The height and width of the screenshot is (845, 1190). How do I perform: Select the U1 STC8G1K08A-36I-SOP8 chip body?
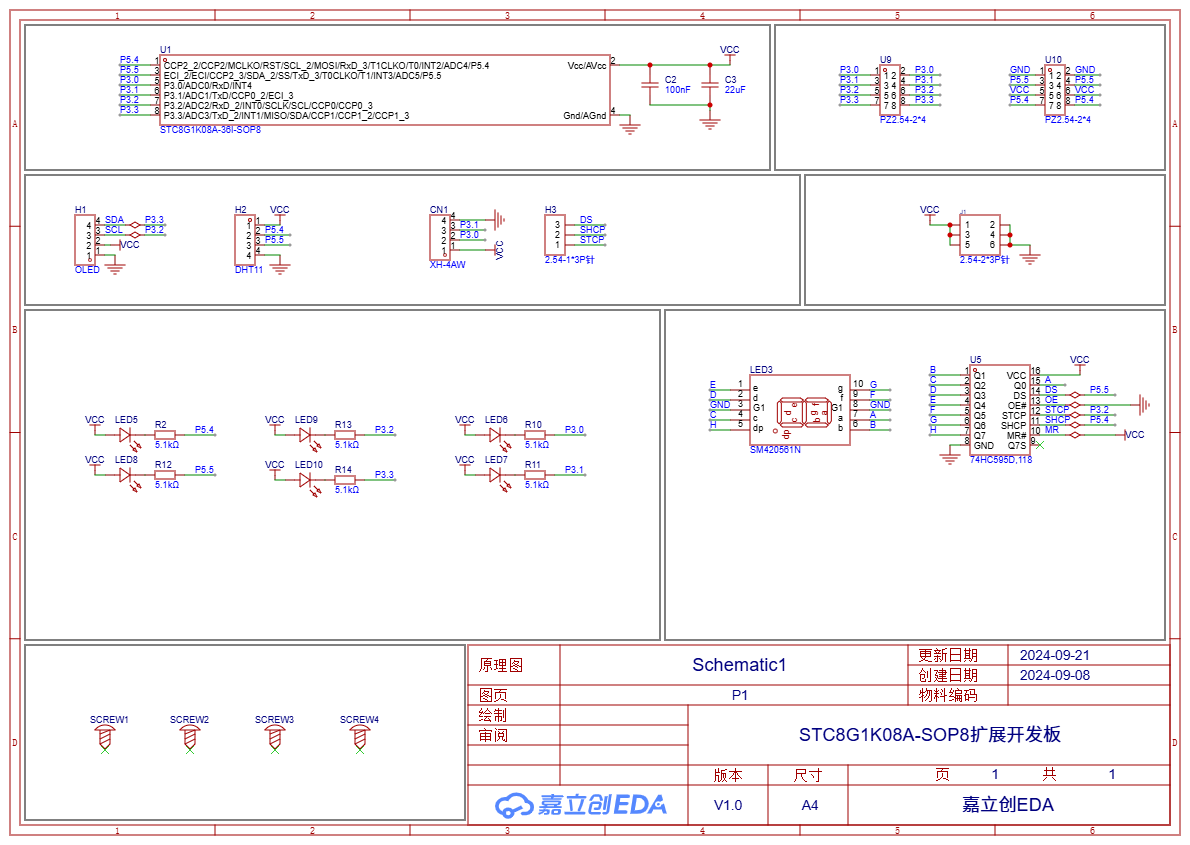(x=384, y=90)
